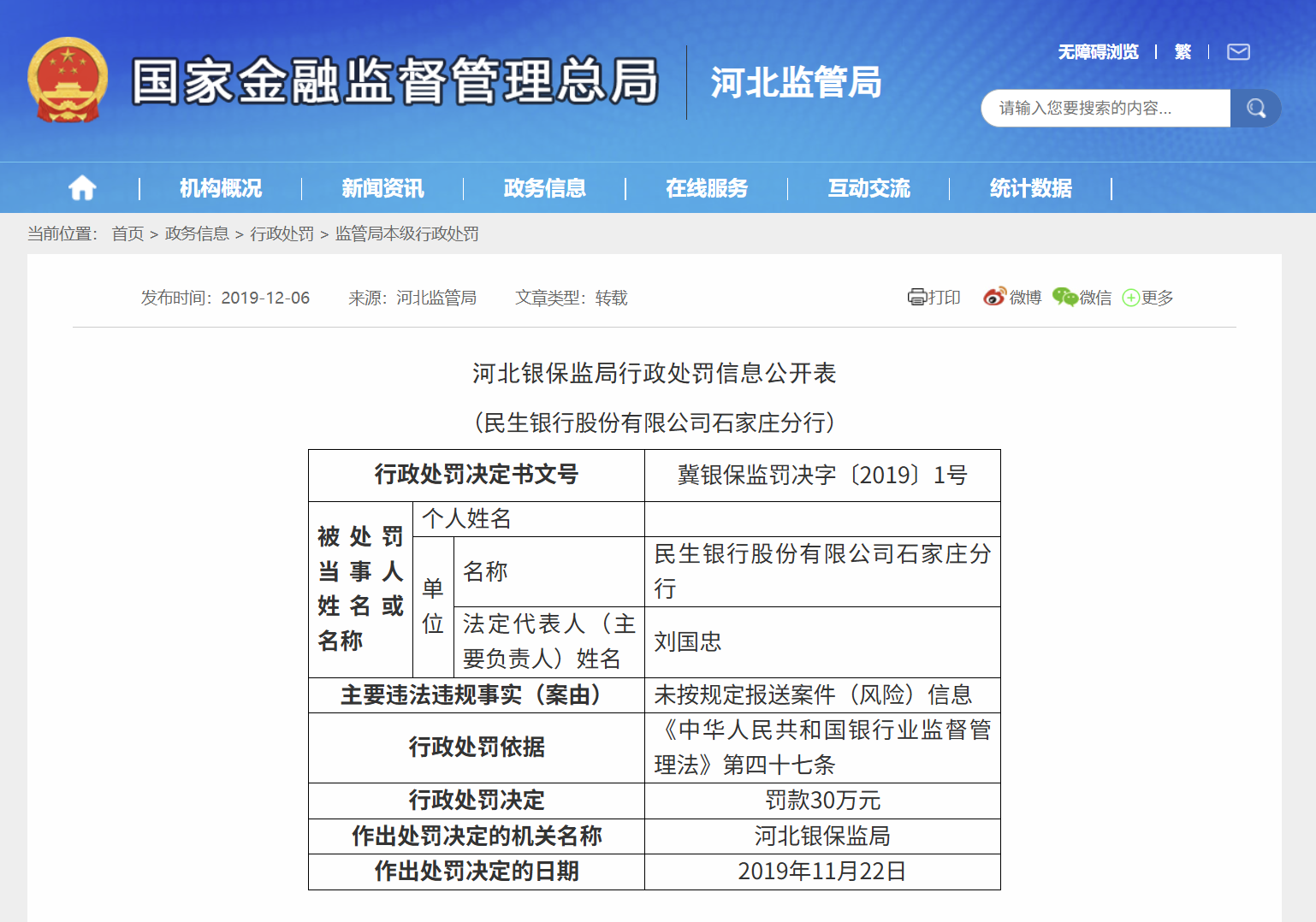This screenshot has width=1316, height=922.
Task: Open the 统计数据 menu
Action: coord(1031,188)
